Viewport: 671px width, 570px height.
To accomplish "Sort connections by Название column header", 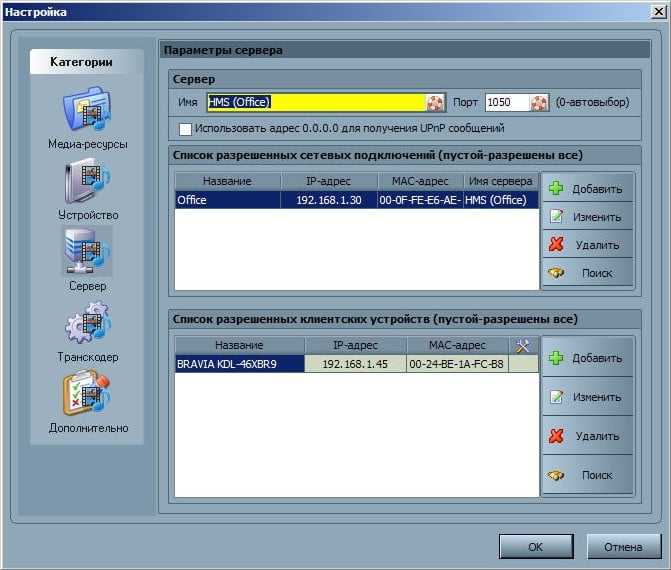I will [228, 181].
